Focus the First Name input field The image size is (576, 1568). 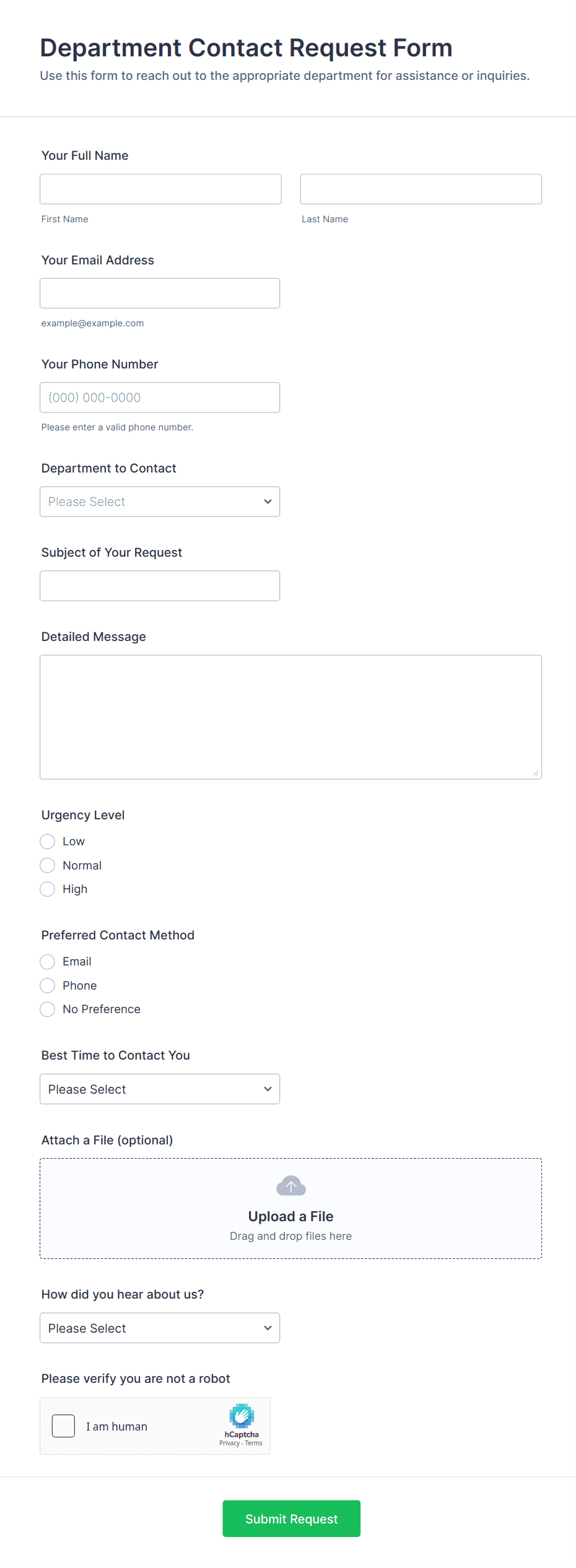tap(160, 189)
